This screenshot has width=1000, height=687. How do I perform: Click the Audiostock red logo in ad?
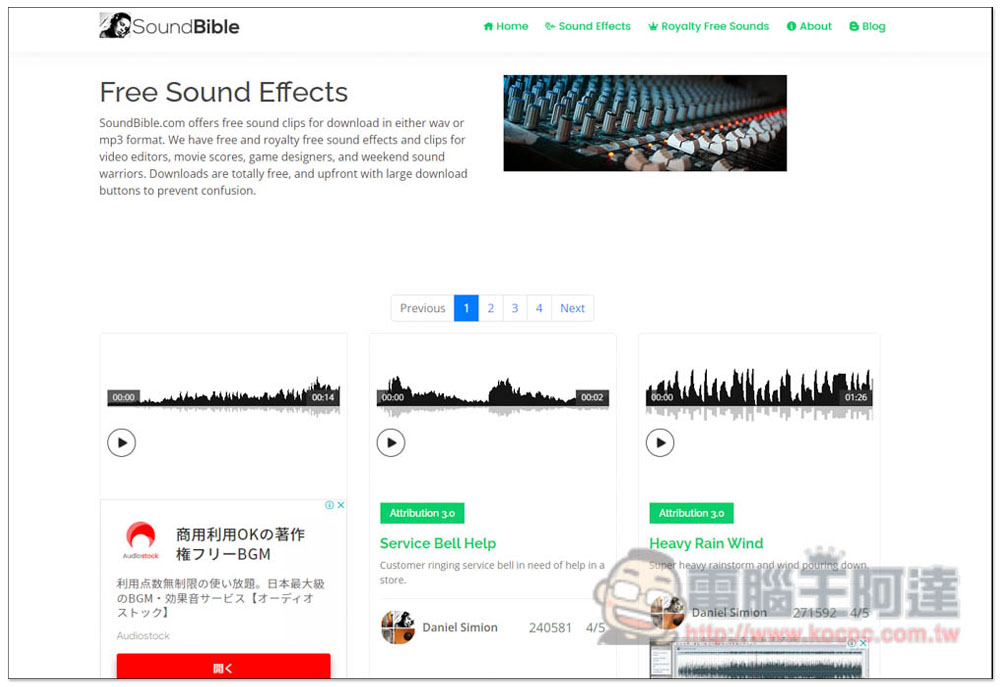(140, 539)
